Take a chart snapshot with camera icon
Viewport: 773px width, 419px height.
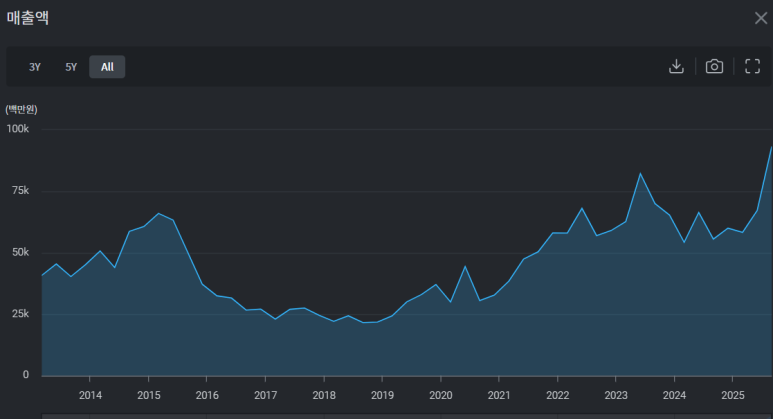714,67
